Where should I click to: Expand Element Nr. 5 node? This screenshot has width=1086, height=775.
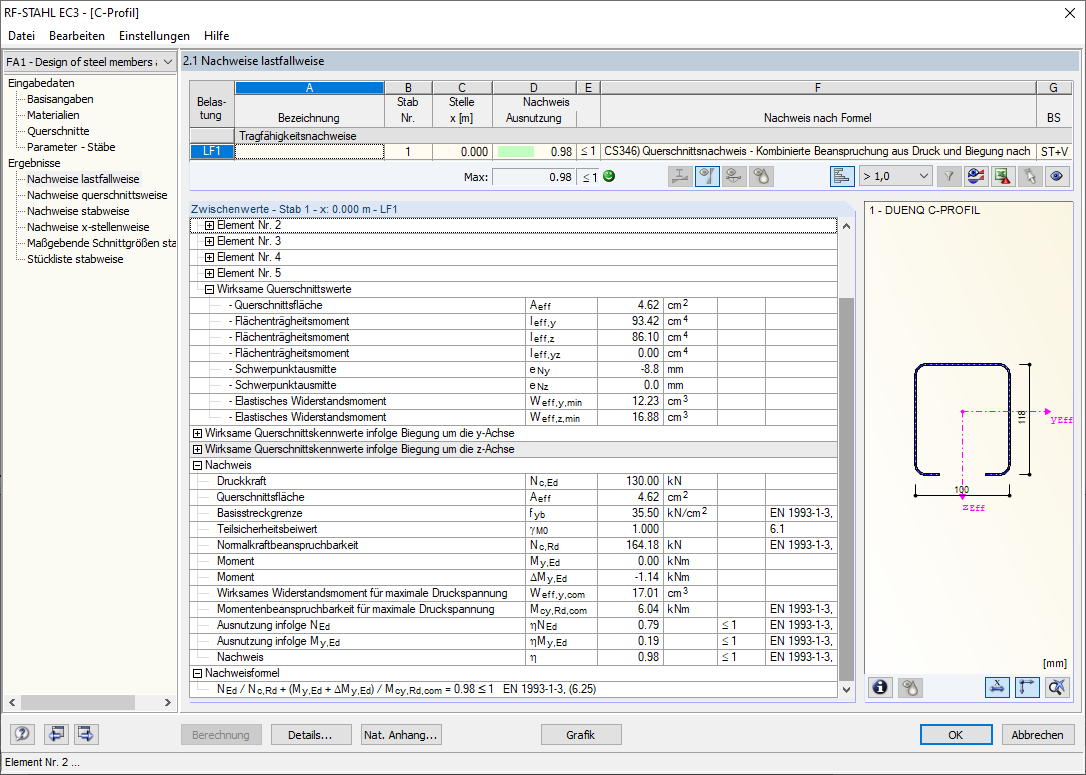[209, 273]
